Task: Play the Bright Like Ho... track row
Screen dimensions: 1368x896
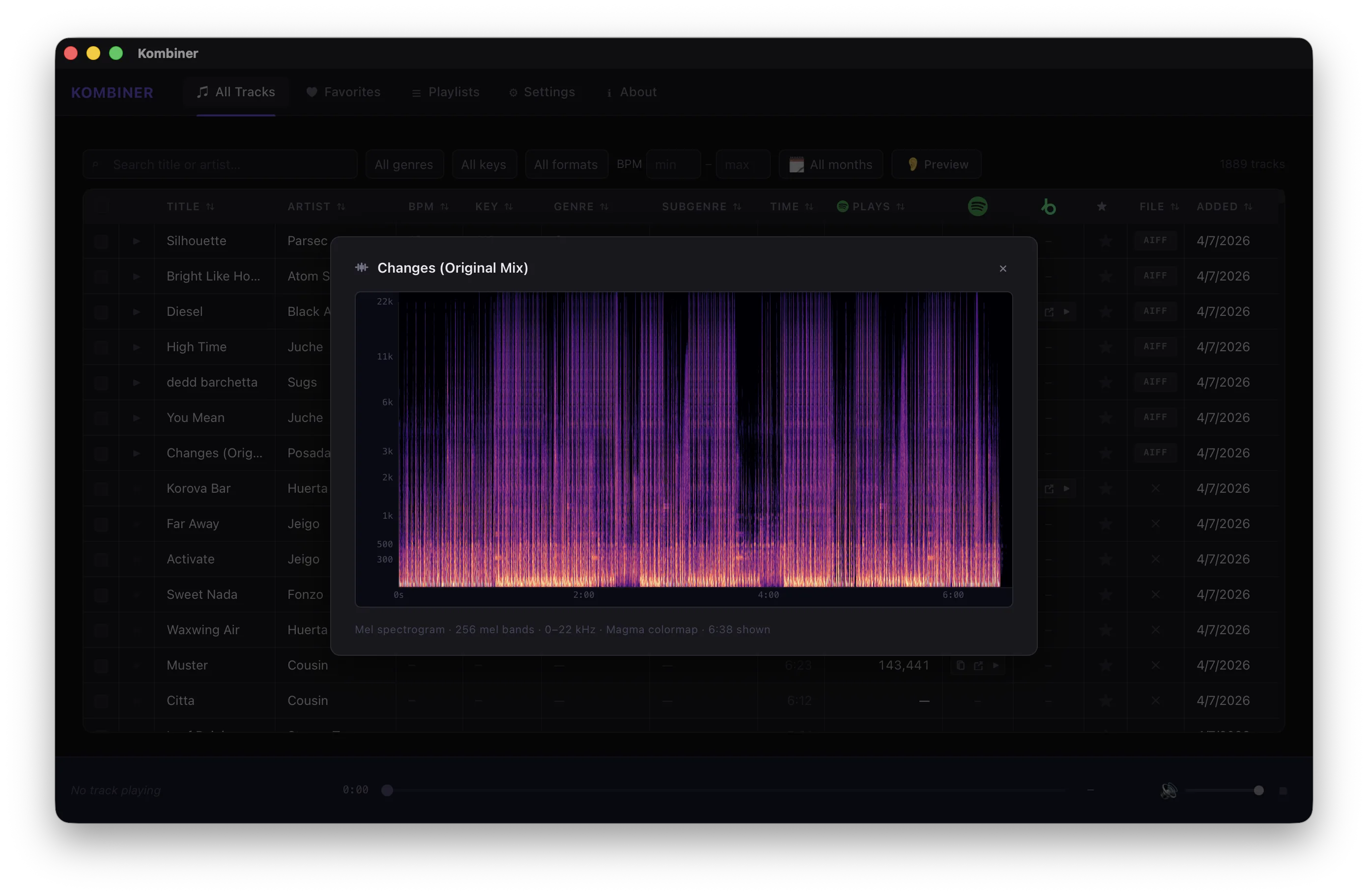Action: coord(136,277)
